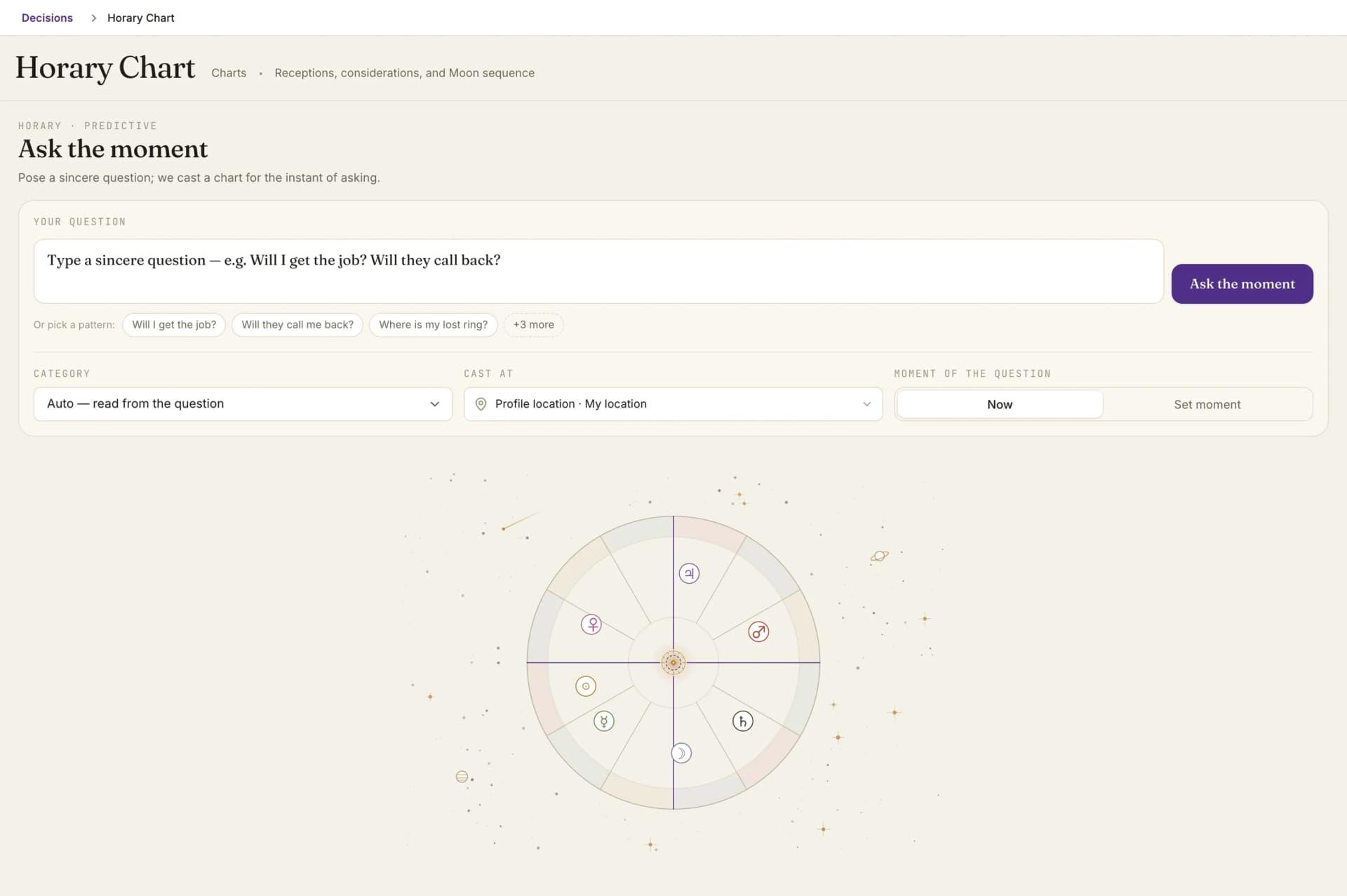Go to Decisions breadcrumb
1347x896 pixels.
pyautogui.click(x=47, y=18)
